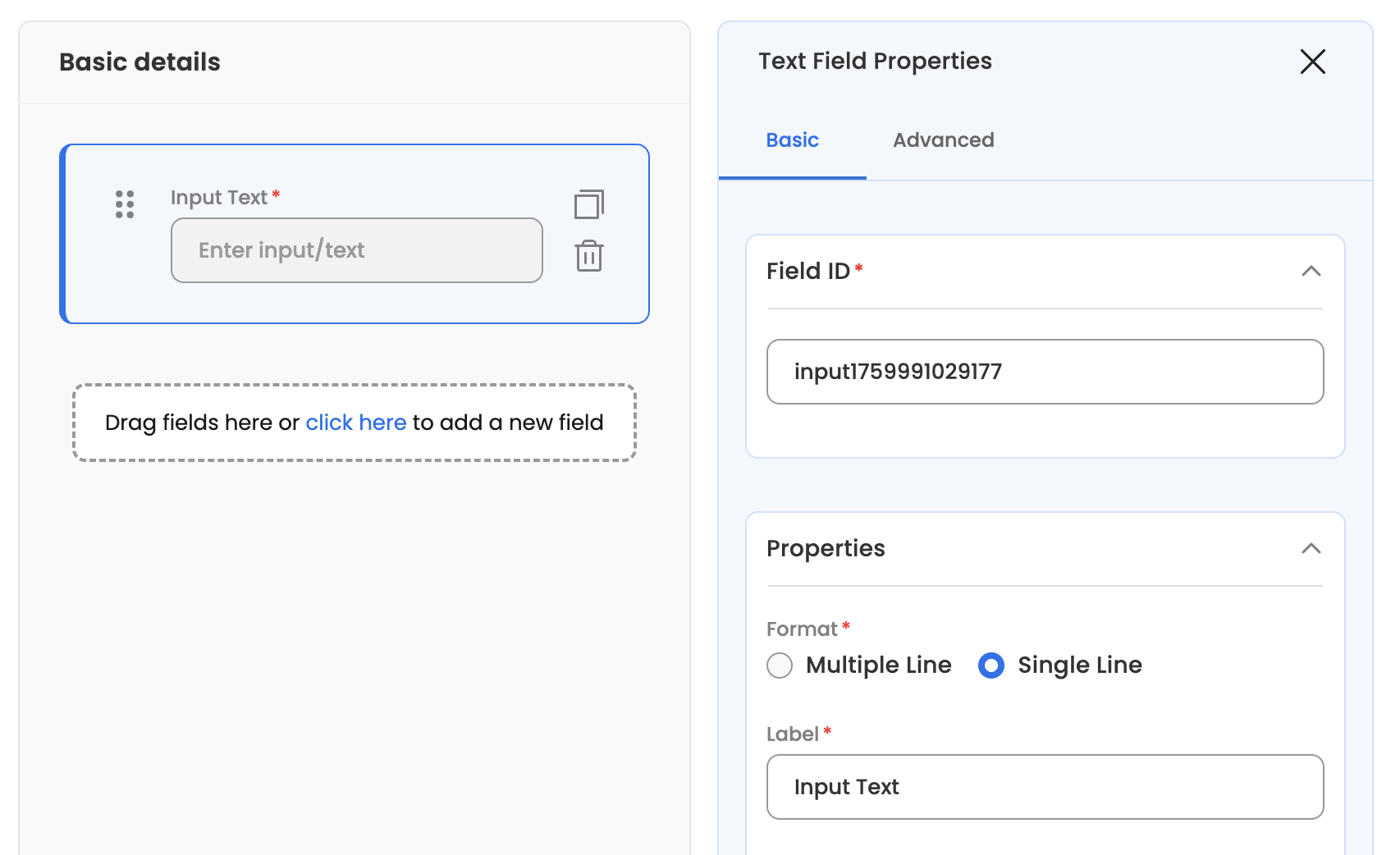Close the Text Field Properties panel

click(1312, 62)
